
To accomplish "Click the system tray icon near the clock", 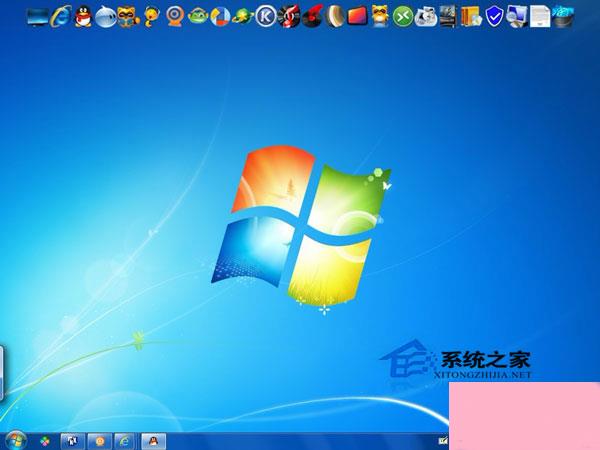I will pos(443,441).
